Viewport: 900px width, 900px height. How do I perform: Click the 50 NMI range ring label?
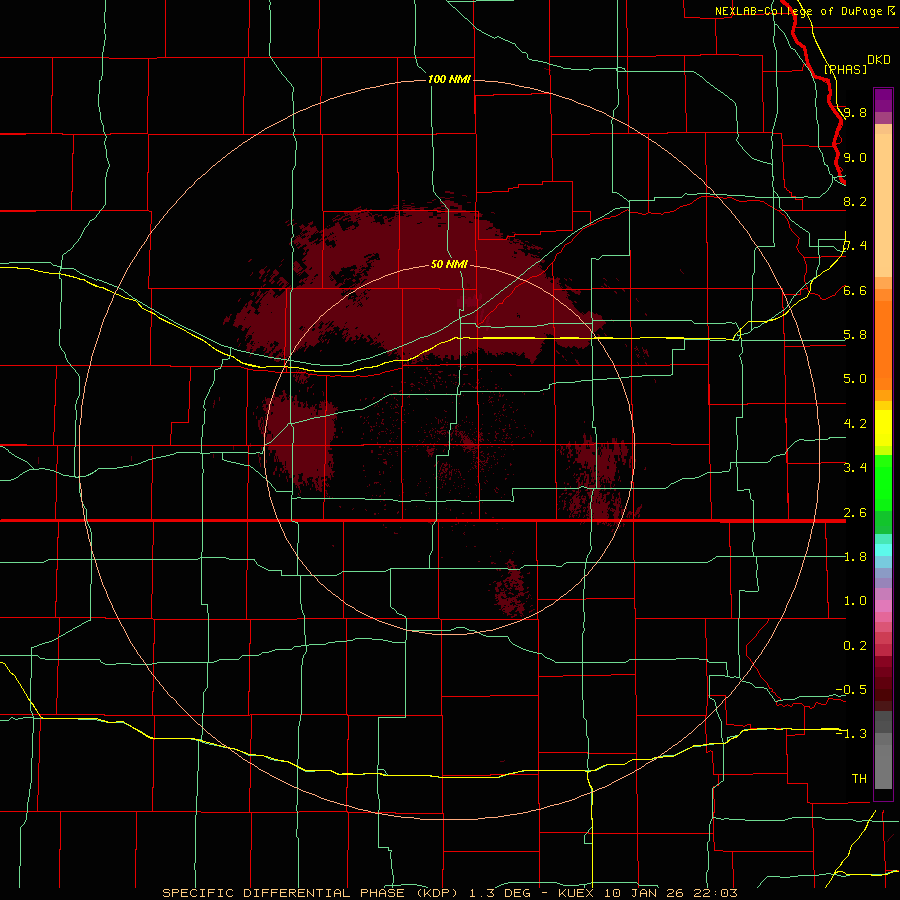449,264
